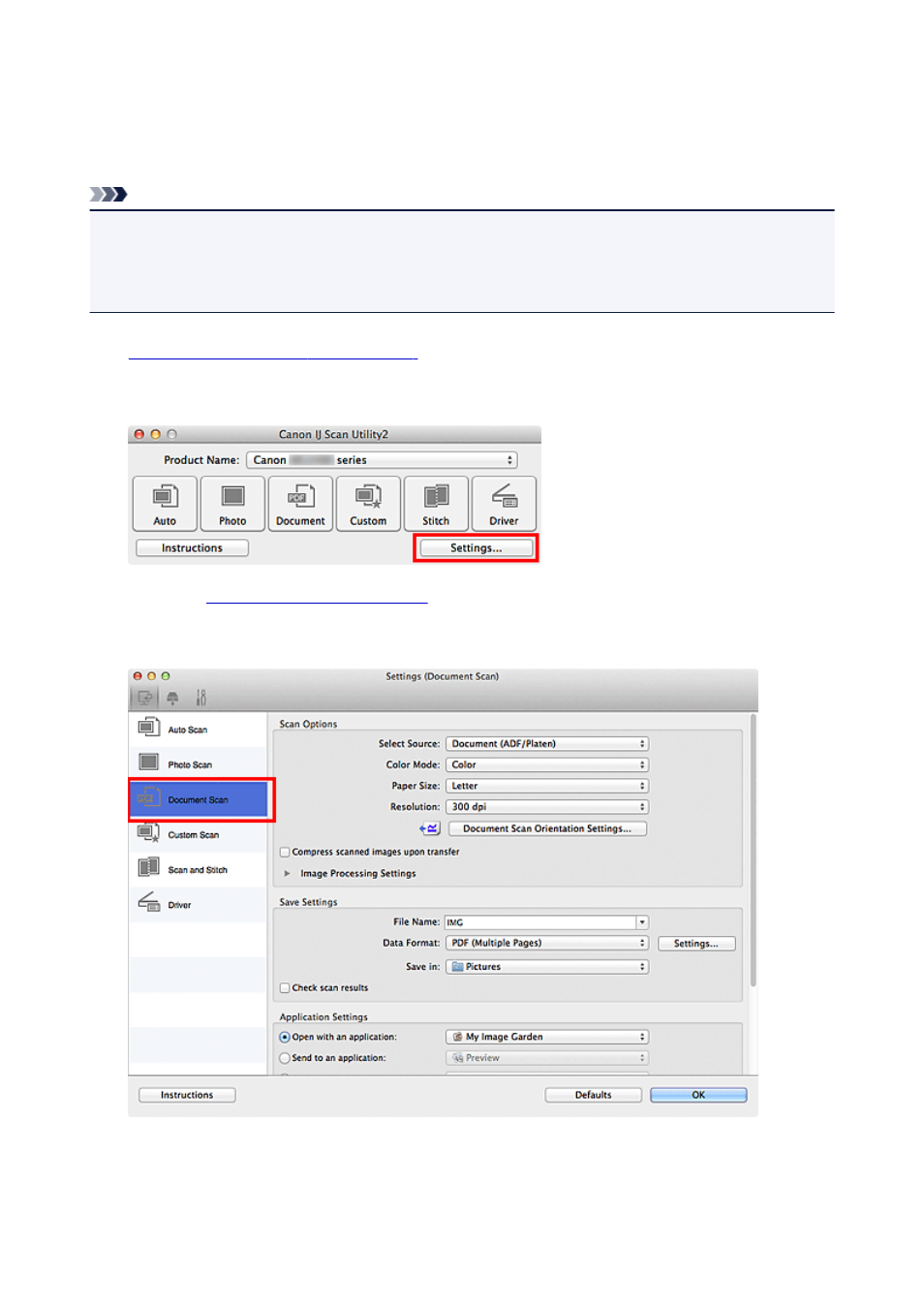
Task: Click Settings button next to Data Format
Action: 696,943
